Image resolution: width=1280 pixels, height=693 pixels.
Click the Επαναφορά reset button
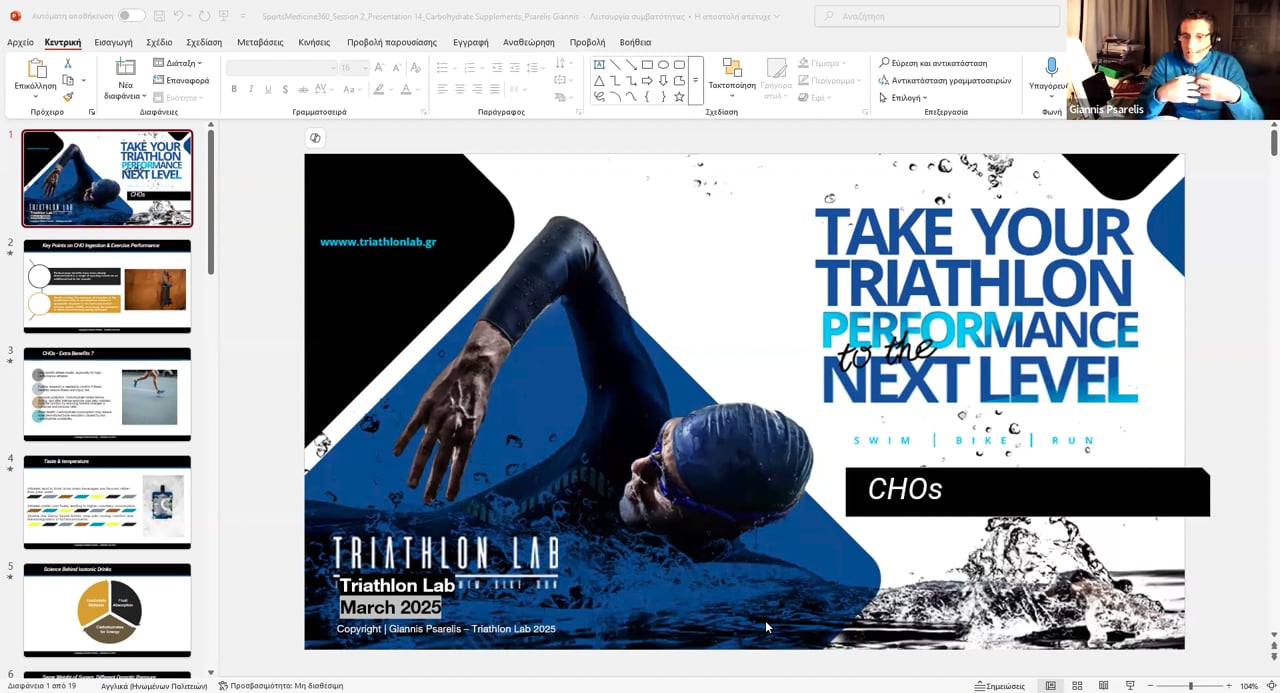181,80
